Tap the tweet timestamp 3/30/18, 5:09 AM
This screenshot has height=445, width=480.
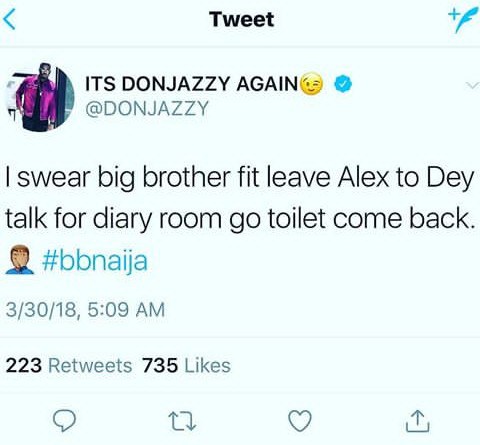click(x=85, y=310)
